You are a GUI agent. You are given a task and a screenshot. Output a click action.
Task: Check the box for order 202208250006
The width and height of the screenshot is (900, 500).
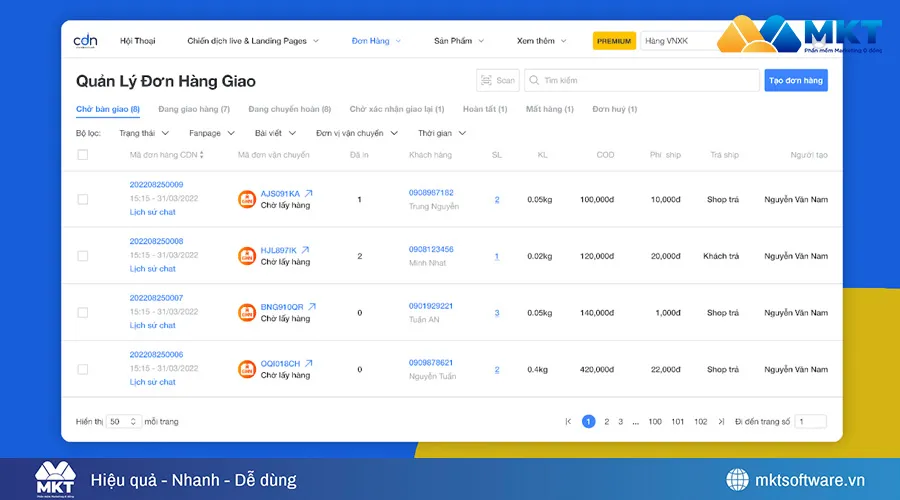[83, 369]
